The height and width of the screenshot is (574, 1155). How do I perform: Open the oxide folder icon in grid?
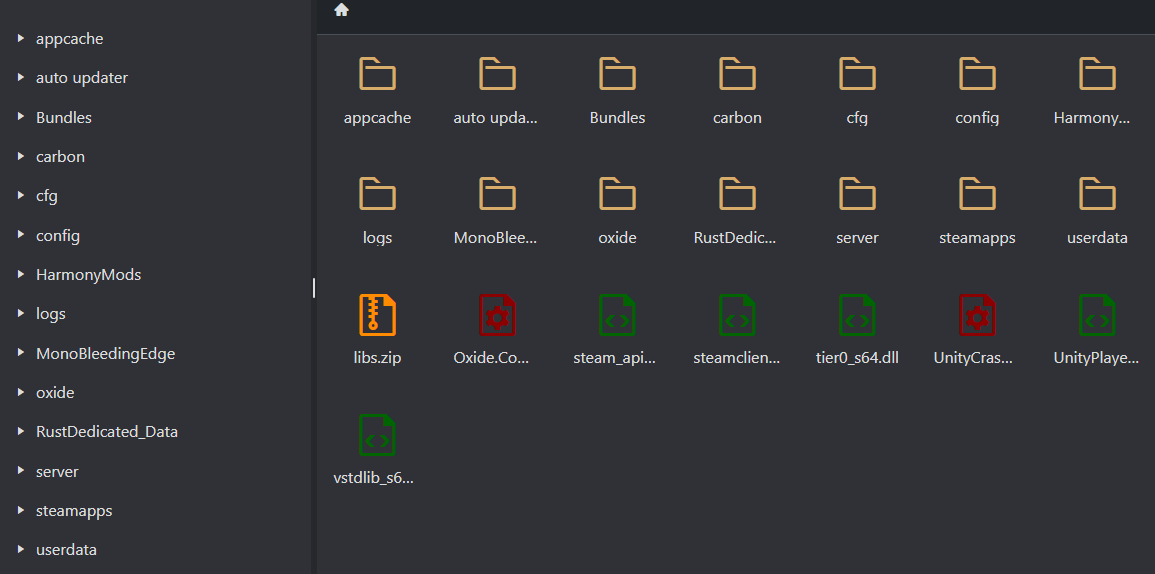coord(617,194)
